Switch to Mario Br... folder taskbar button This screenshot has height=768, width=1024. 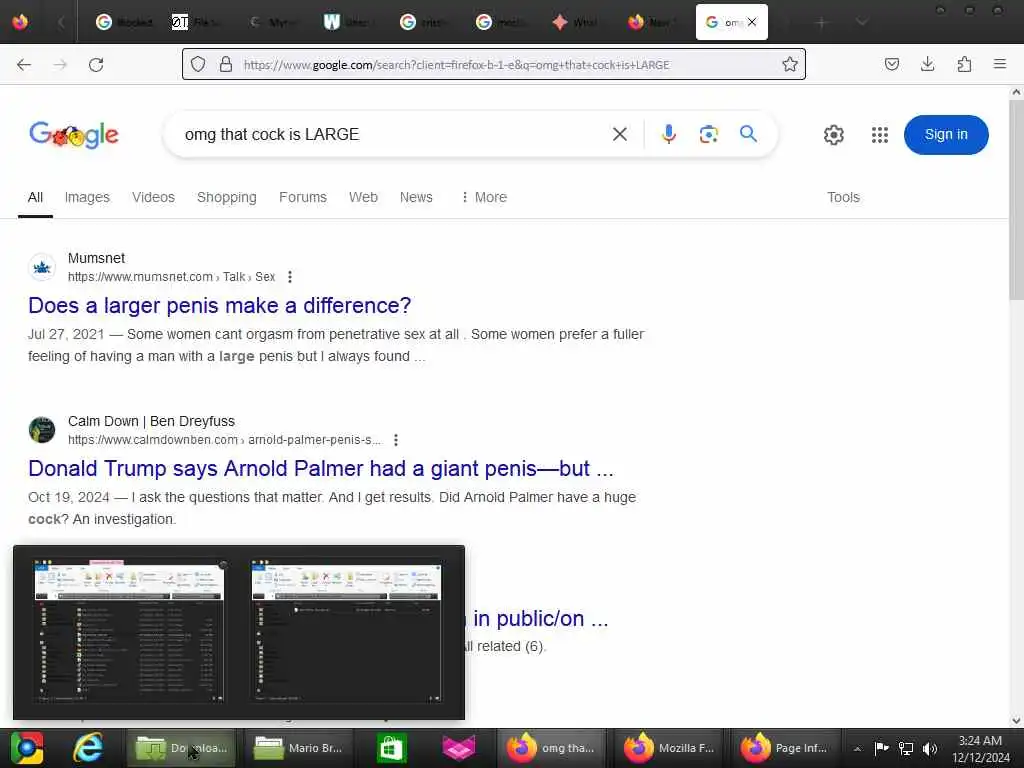[x=300, y=748]
